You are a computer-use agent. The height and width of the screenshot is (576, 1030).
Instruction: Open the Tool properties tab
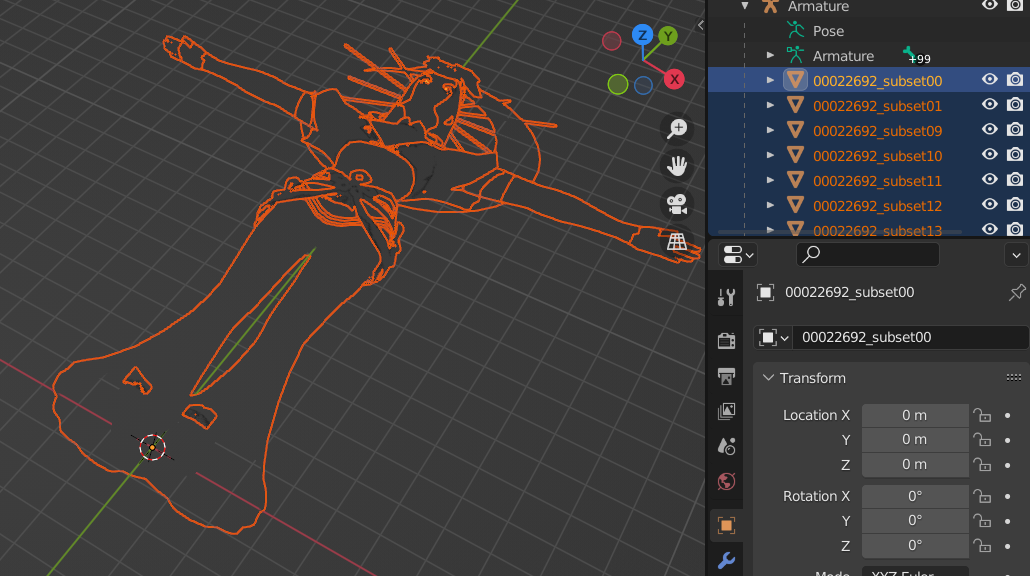(727, 298)
